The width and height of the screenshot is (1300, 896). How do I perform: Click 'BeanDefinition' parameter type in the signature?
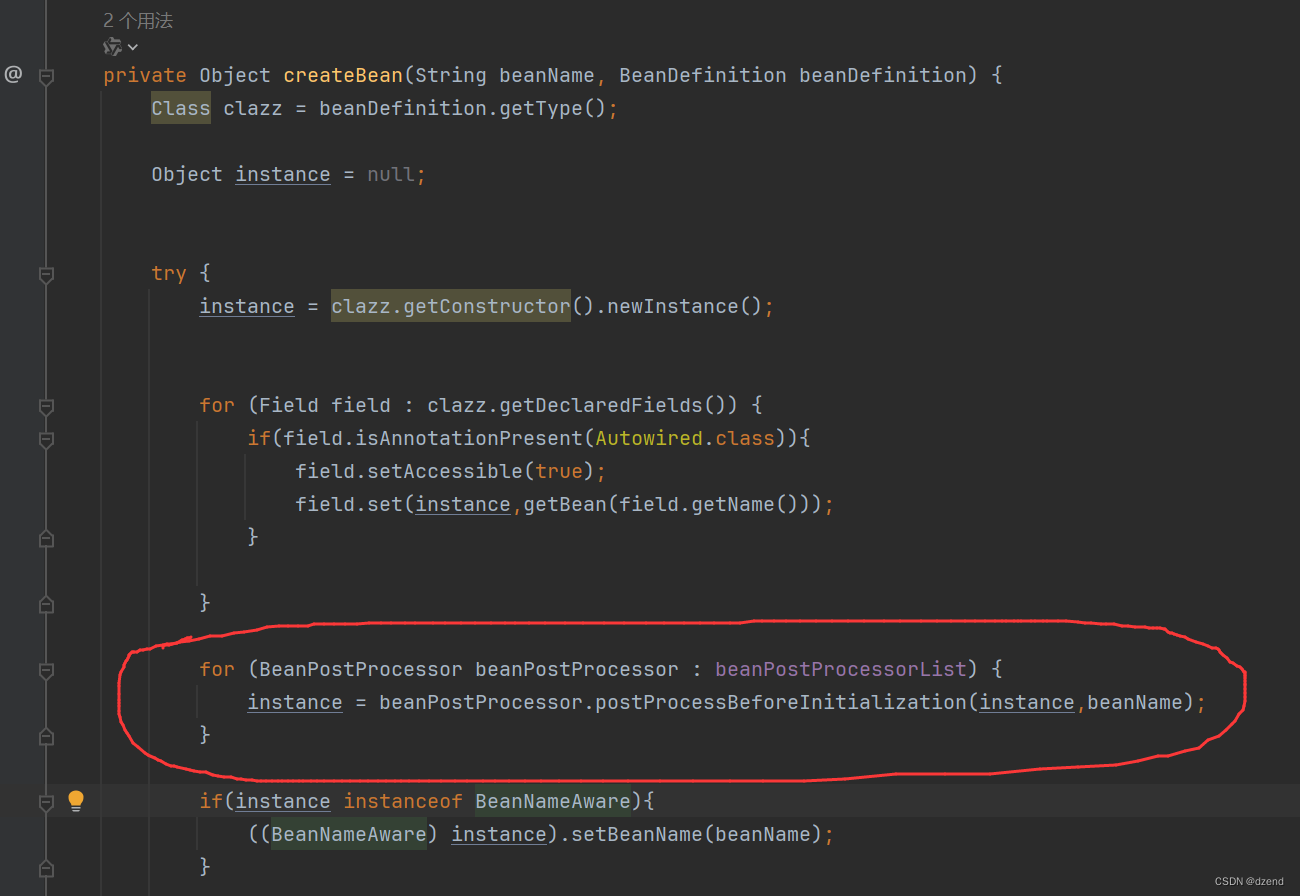point(703,75)
